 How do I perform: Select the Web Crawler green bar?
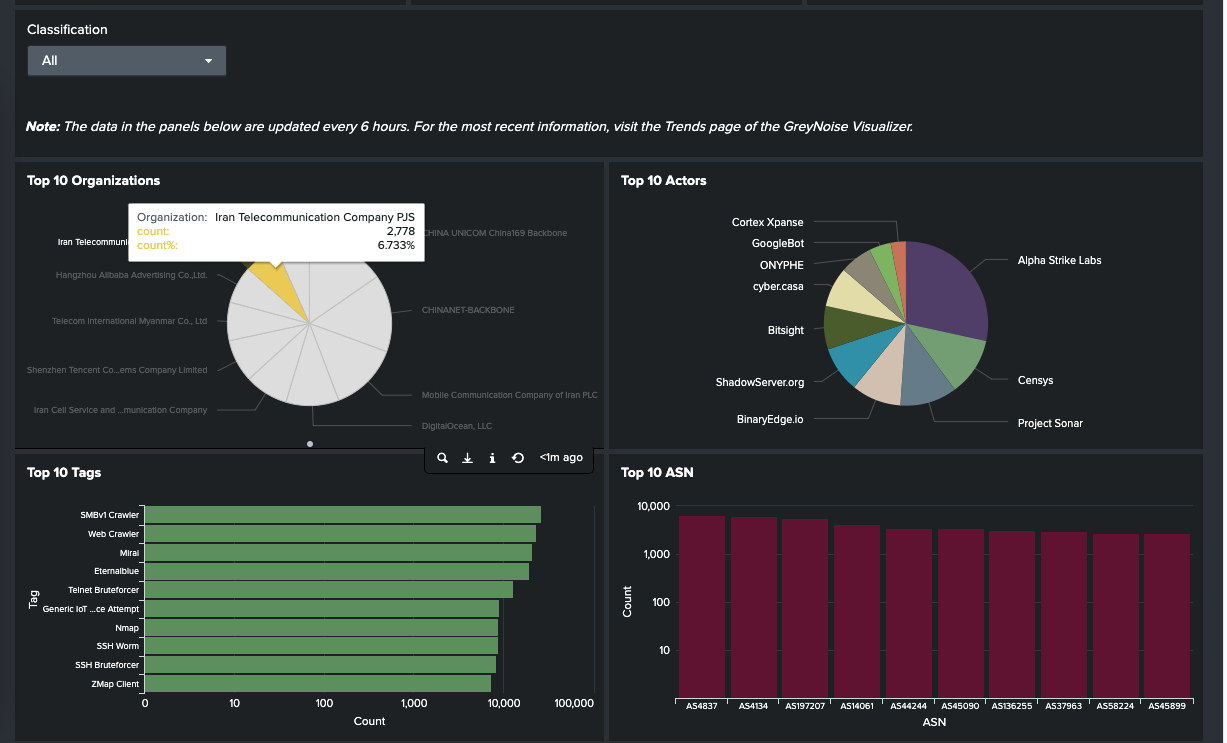[341, 534]
